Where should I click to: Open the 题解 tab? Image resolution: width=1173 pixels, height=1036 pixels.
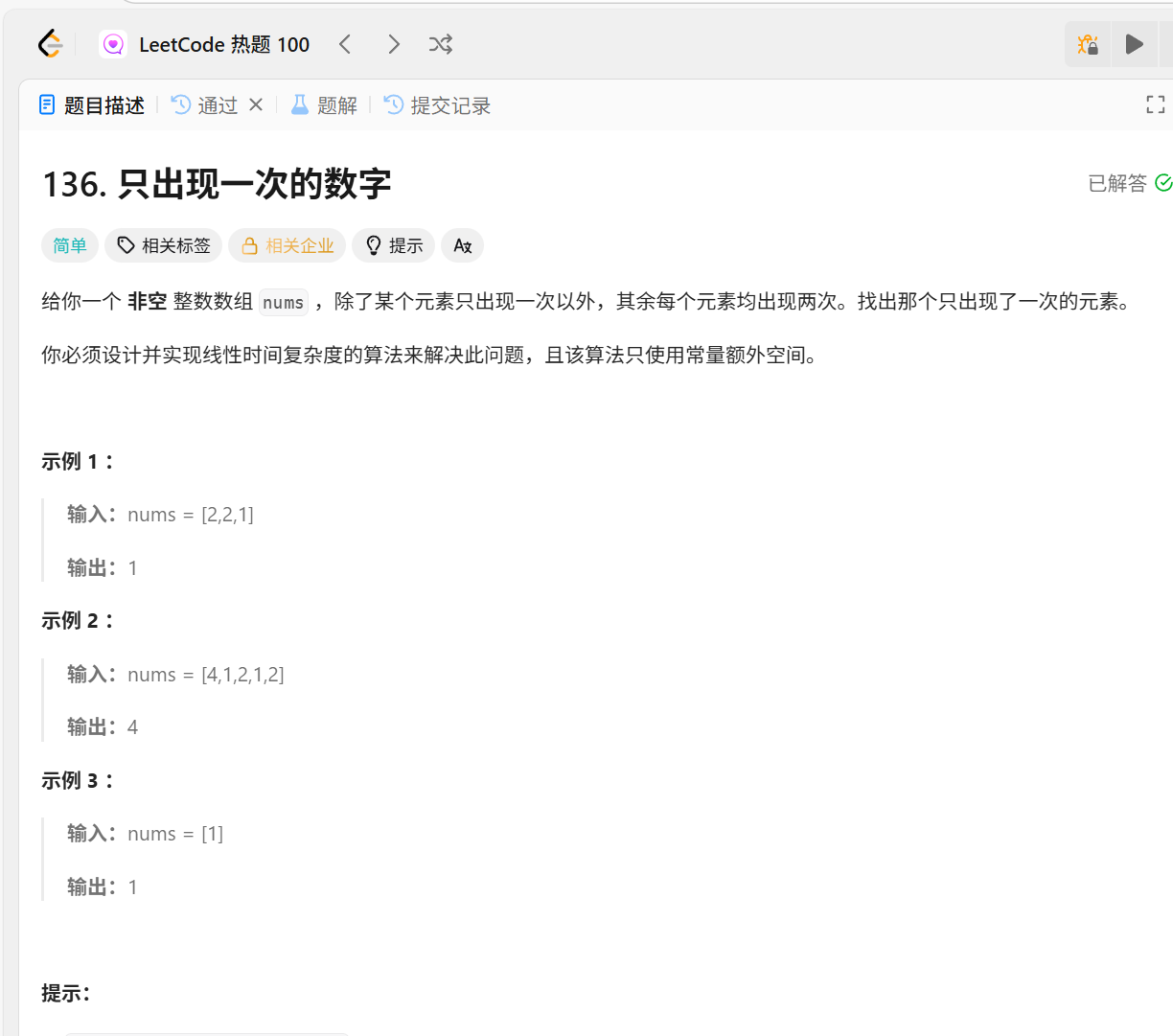pyautogui.click(x=324, y=105)
